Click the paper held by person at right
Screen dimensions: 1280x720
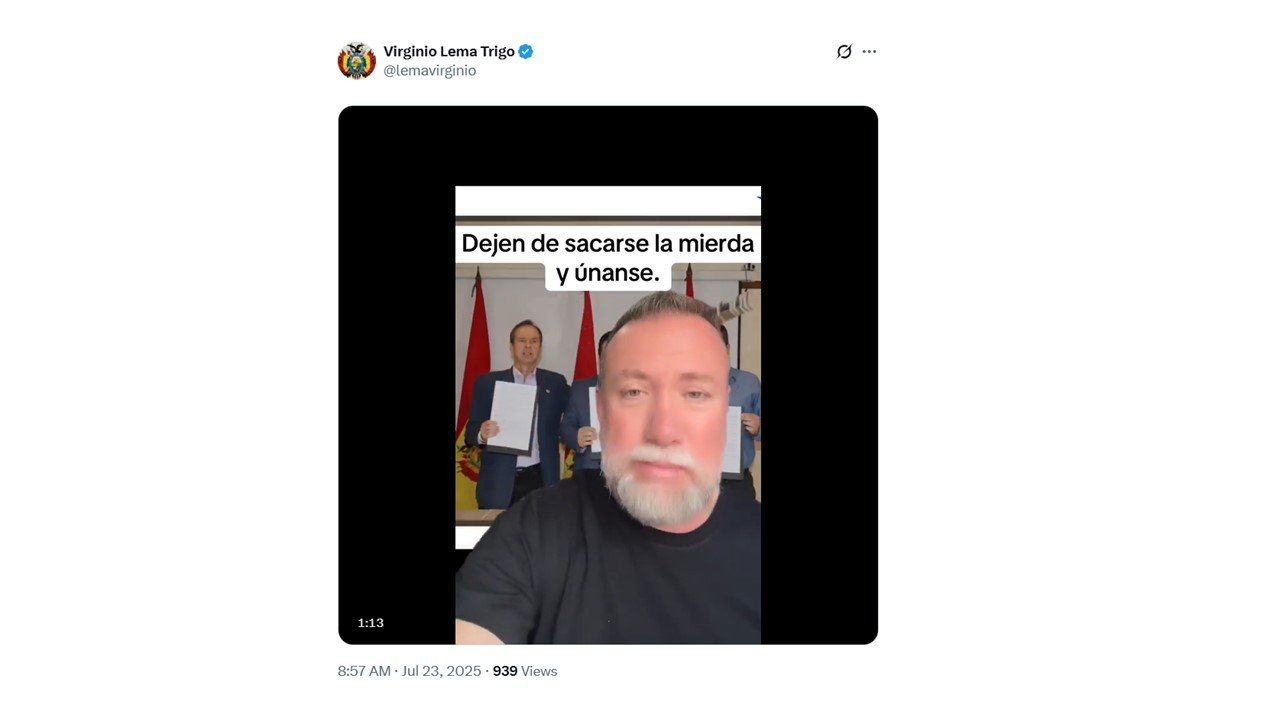[732, 440]
